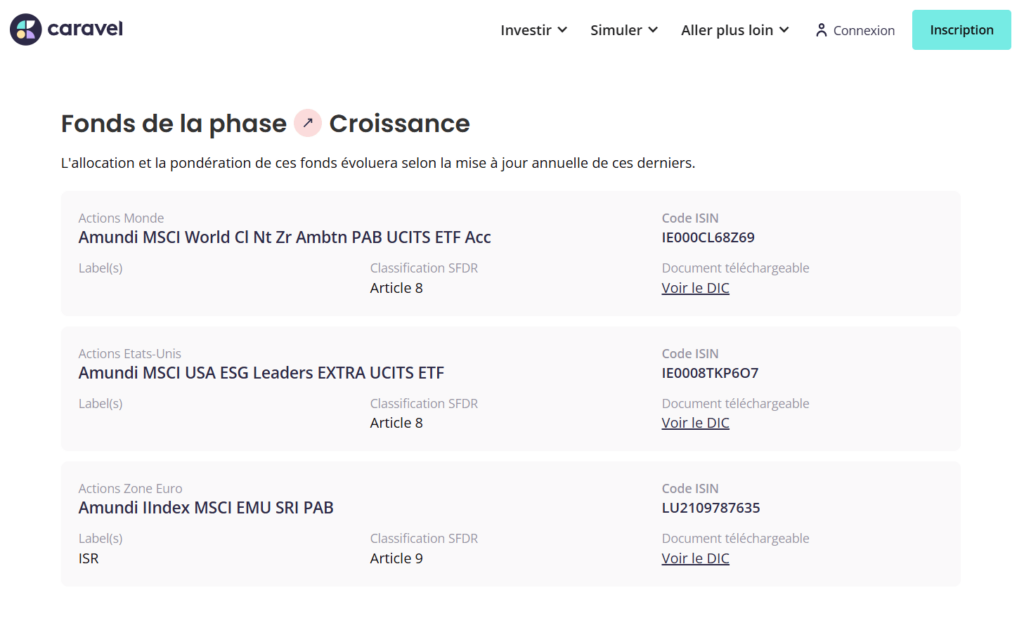1024x623 pixels.
Task: Click the Actions Zone Euro category label
Action: coord(130,488)
